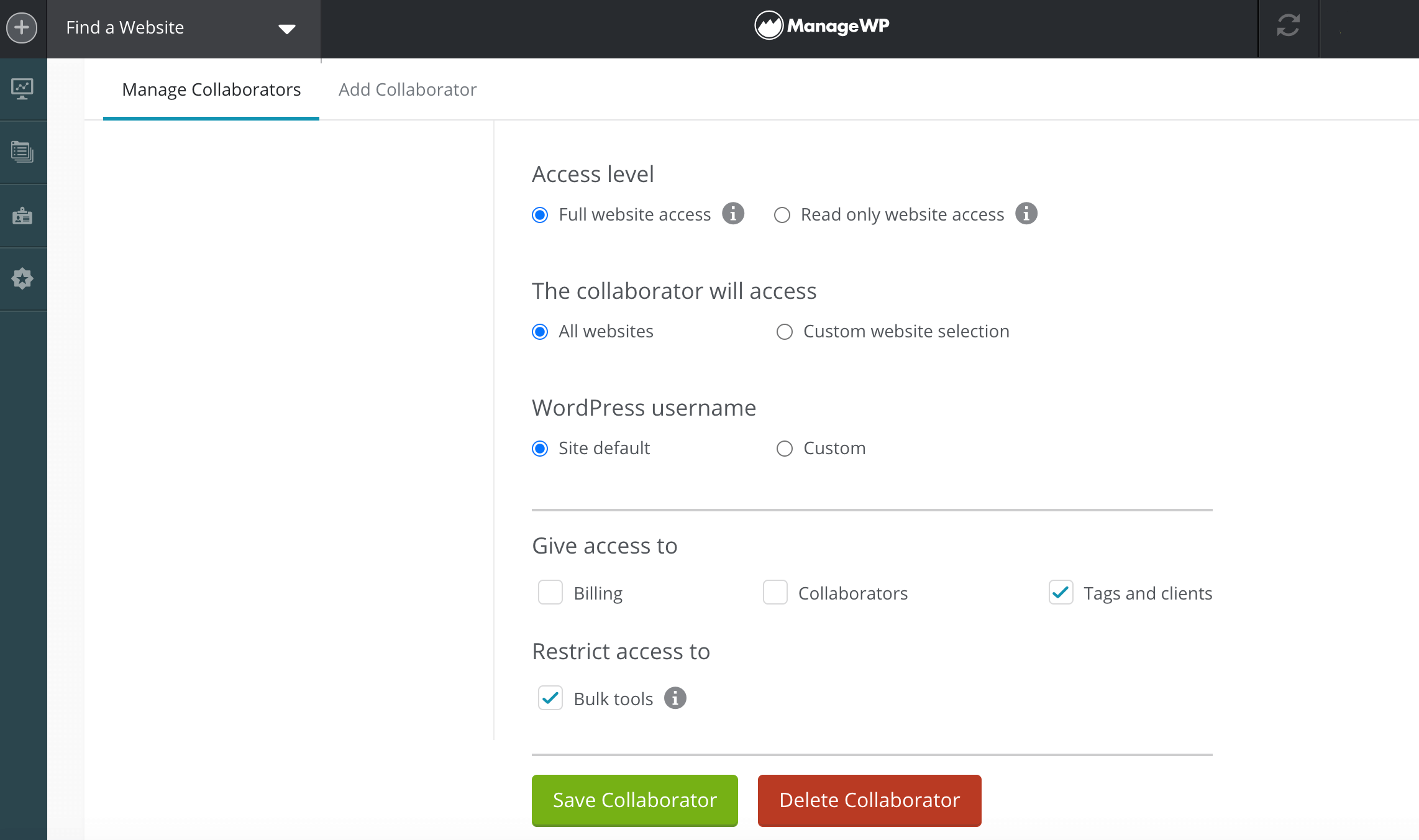
Task: Click the ManageWP logo icon
Action: 770,27
